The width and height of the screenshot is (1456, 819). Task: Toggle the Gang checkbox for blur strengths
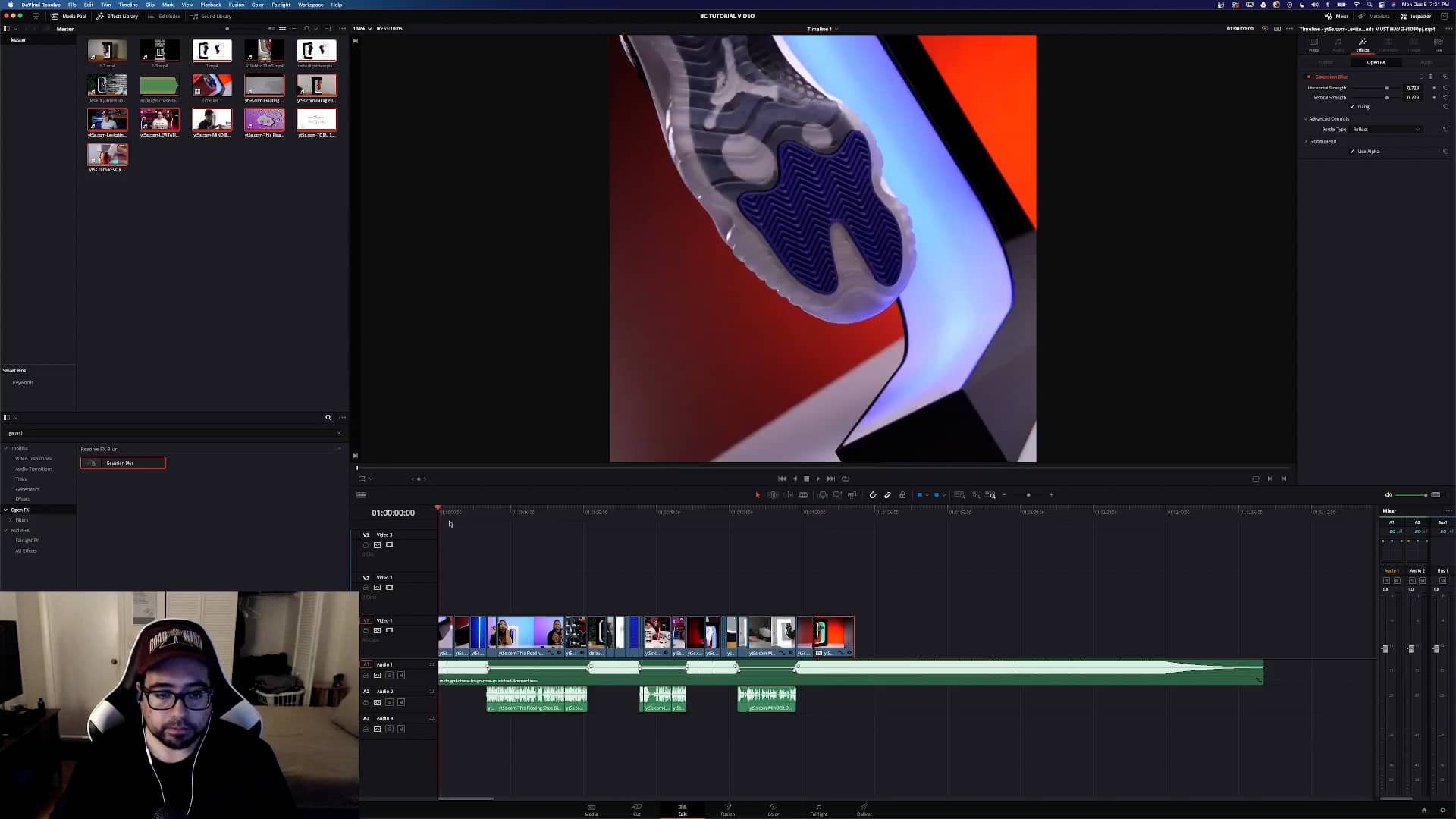[1354, 107]
